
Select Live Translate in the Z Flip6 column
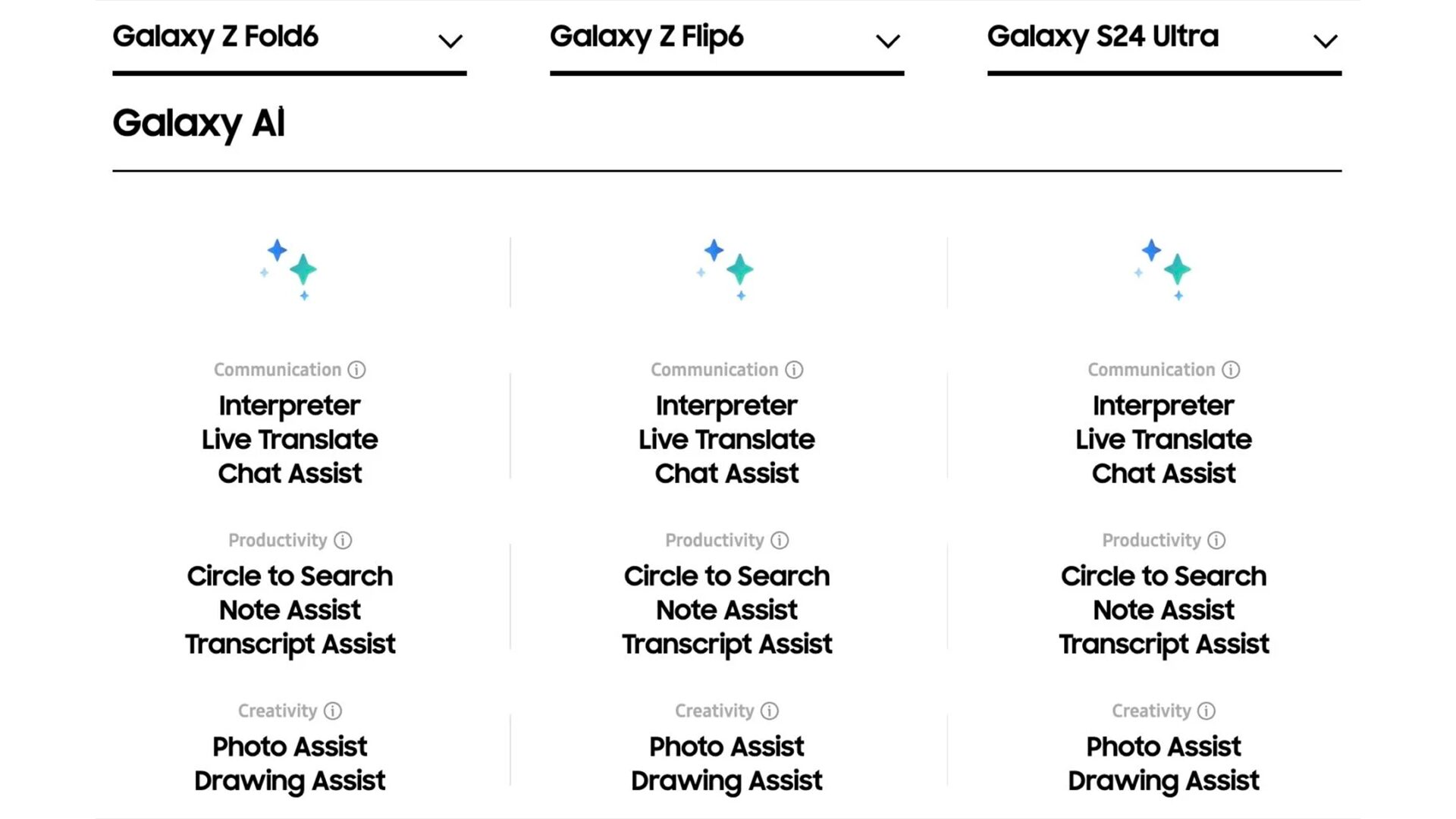pos(726,440)
